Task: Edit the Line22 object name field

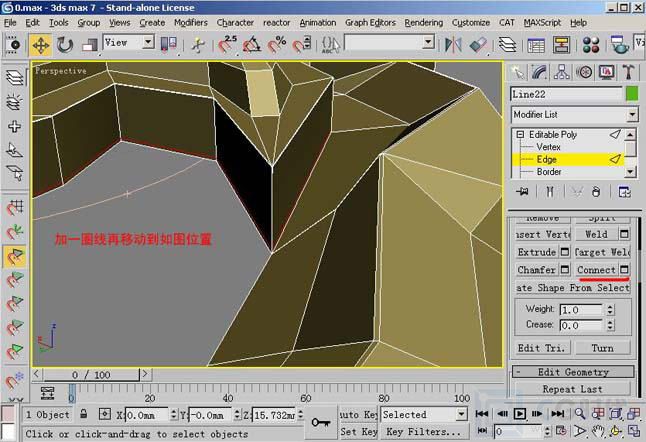Action: [566, 94]
